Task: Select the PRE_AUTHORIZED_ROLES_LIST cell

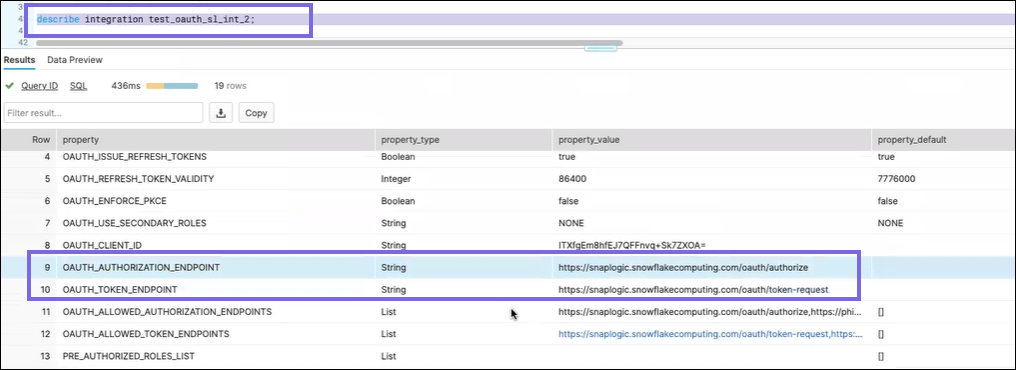Action: 128,356
